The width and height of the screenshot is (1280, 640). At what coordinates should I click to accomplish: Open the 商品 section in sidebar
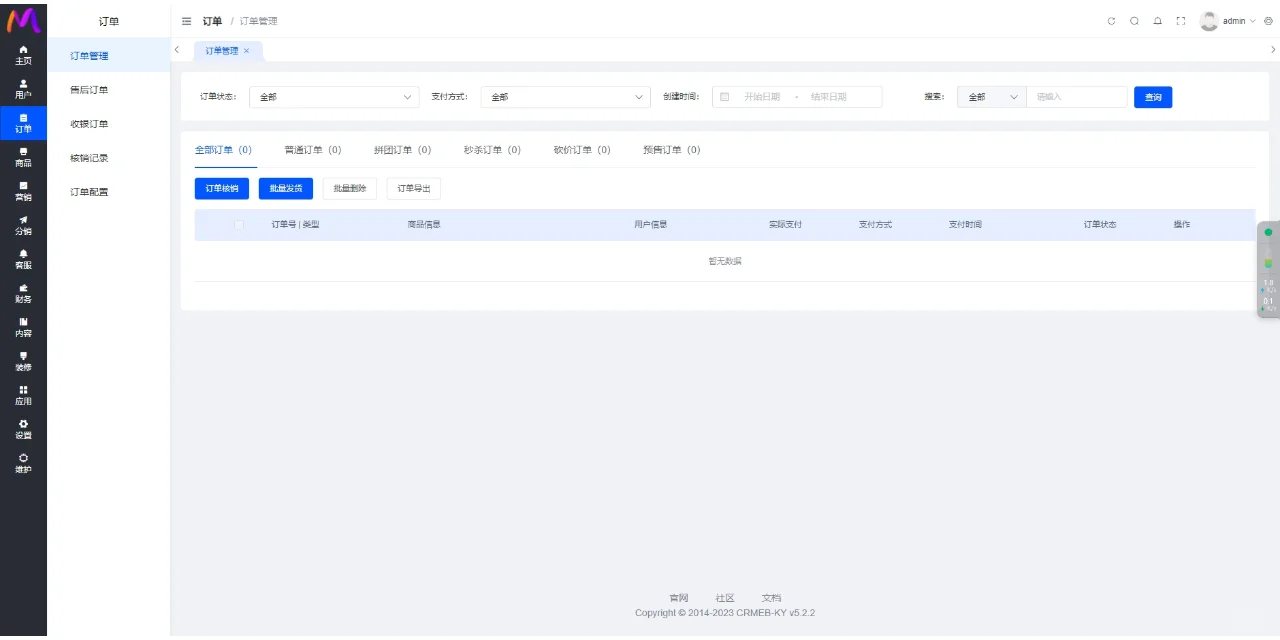point(23,157)
